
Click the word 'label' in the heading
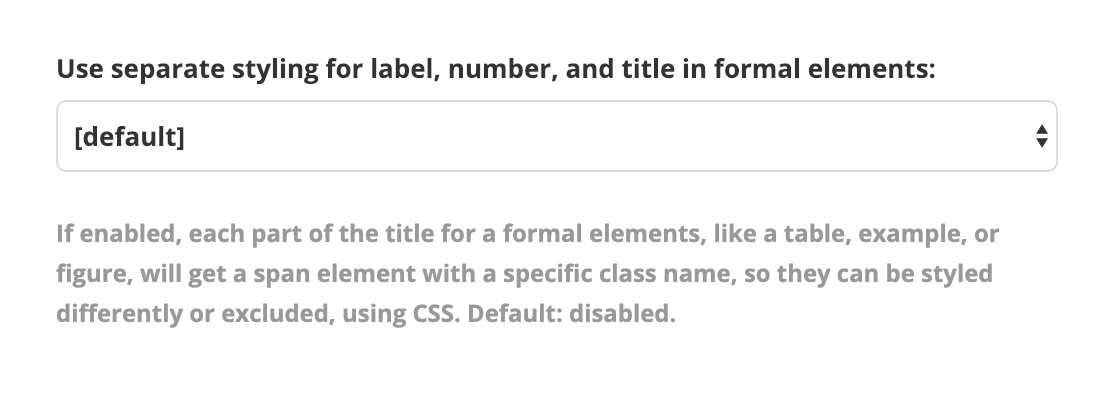402,69
